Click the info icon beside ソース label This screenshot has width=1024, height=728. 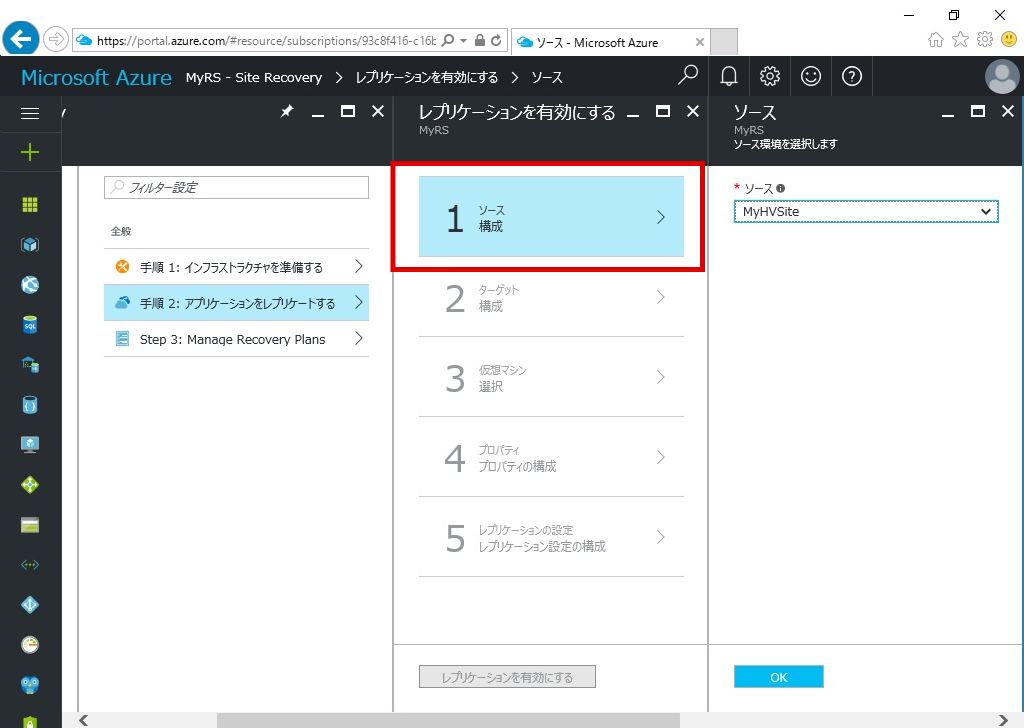tap(780, 189)
